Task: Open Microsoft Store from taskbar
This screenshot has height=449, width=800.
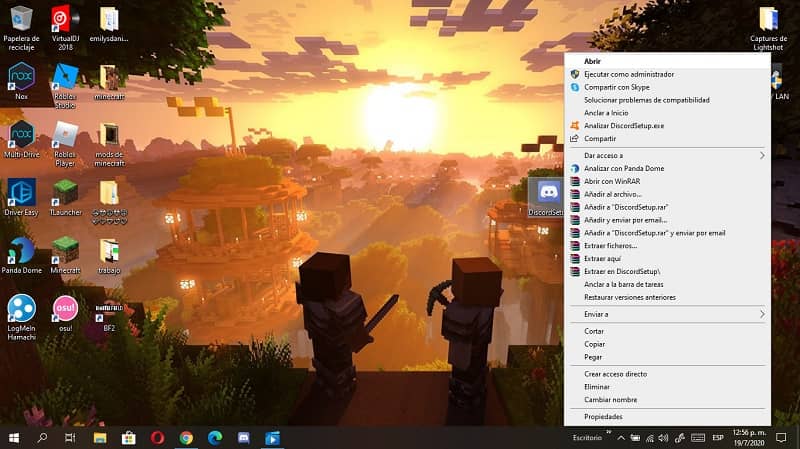Action: (129, 438)
